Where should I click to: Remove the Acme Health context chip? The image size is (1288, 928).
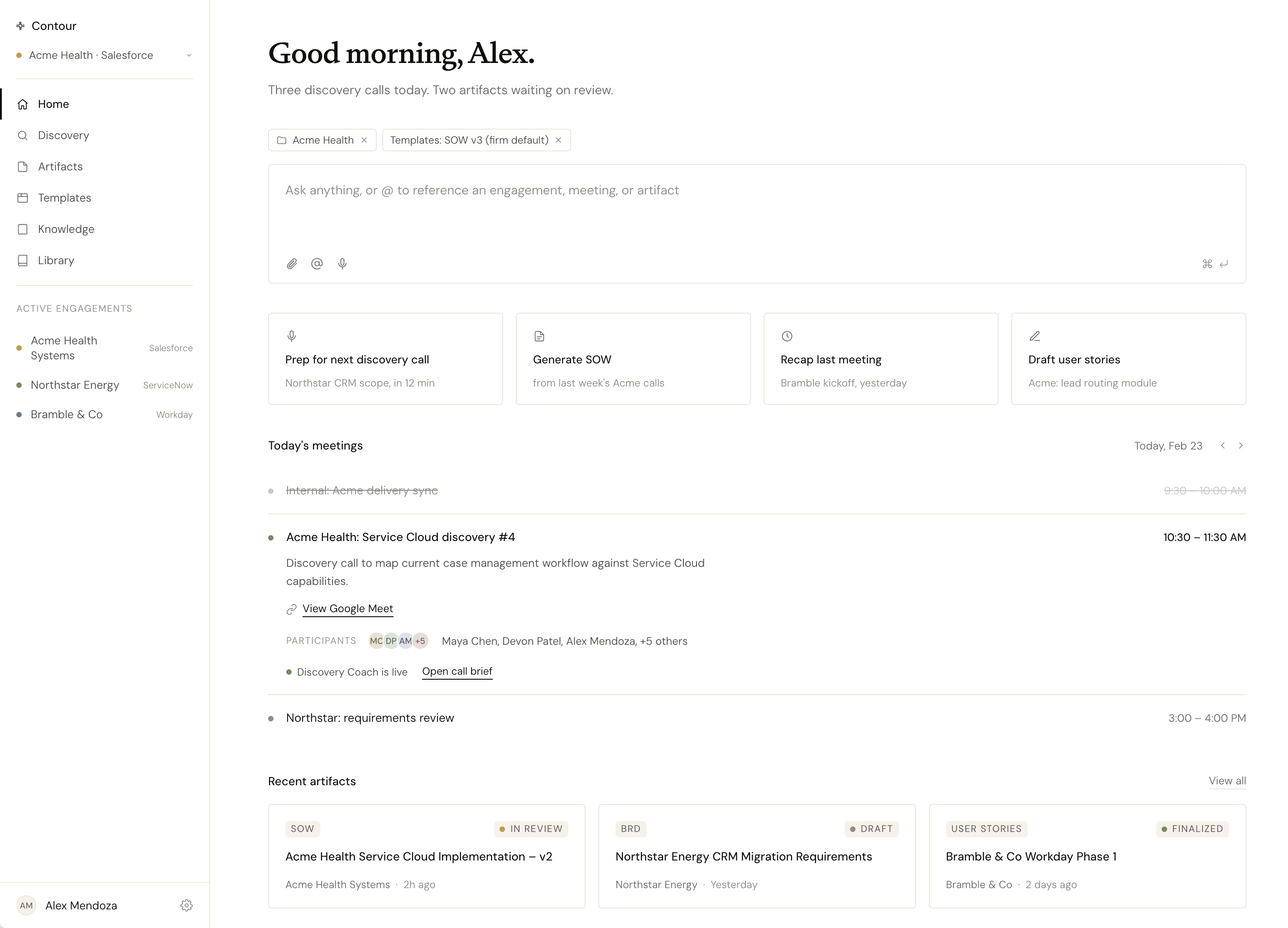tap(364, 140)
